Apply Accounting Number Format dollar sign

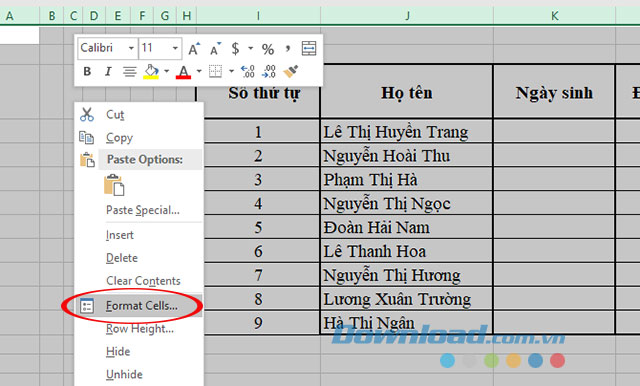tap(235, 49)
